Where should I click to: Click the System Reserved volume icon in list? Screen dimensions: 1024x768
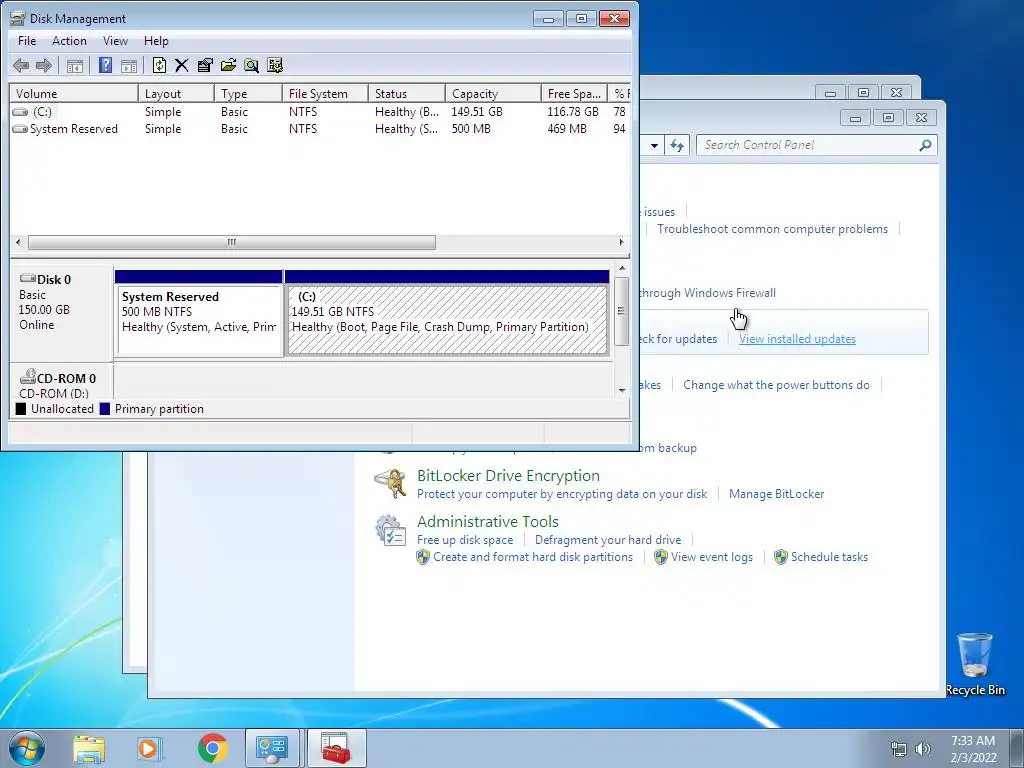20,129
